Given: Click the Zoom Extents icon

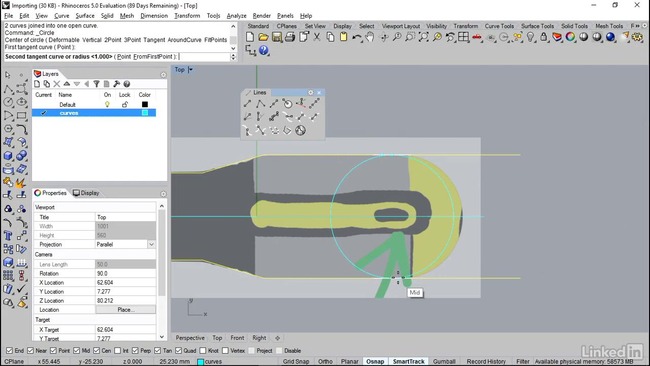Looking at the screenshot, I should tap(423, 37).
